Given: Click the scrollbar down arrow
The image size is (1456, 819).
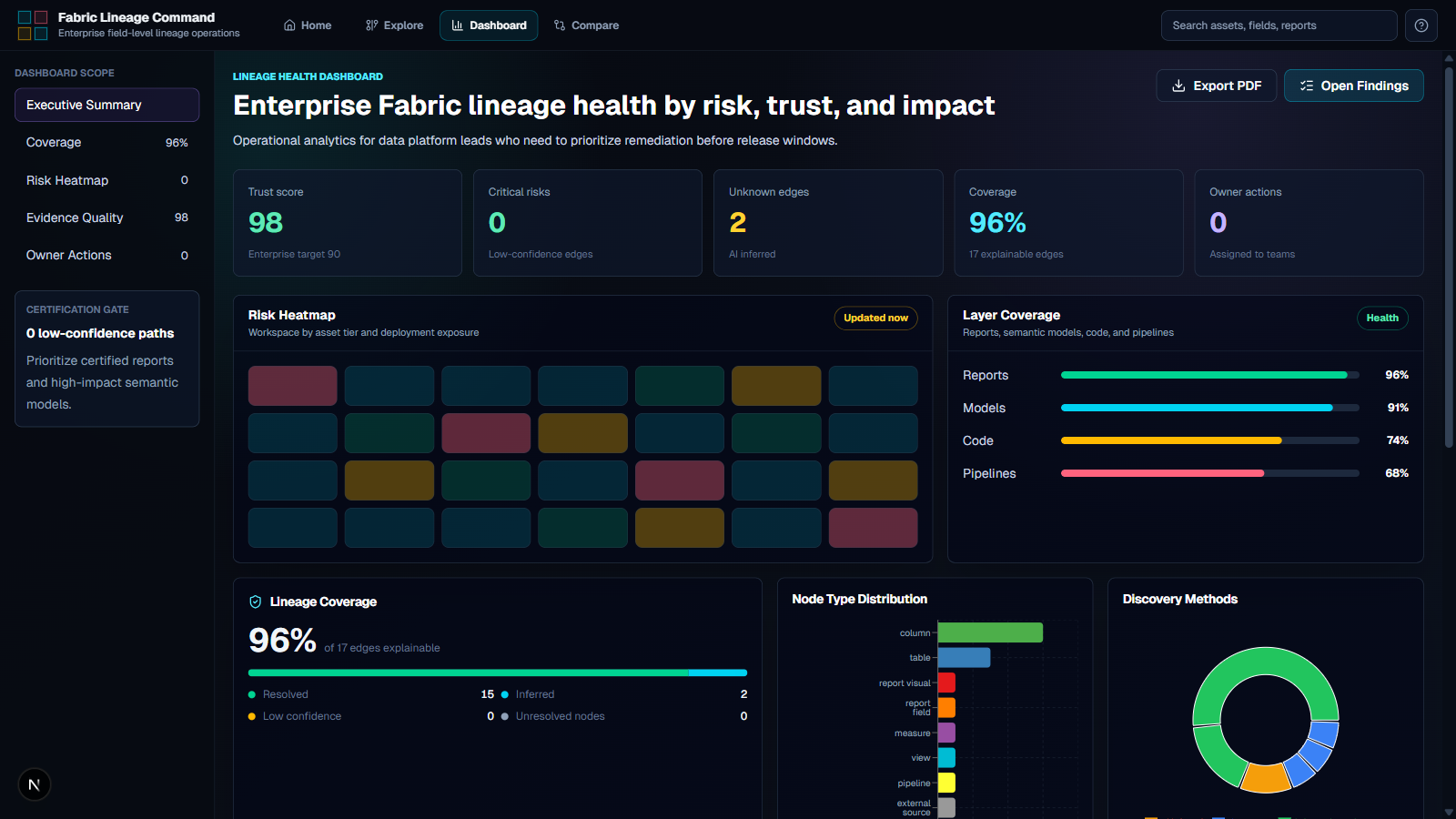Looking at the screenshot, I should (1449, 812).
